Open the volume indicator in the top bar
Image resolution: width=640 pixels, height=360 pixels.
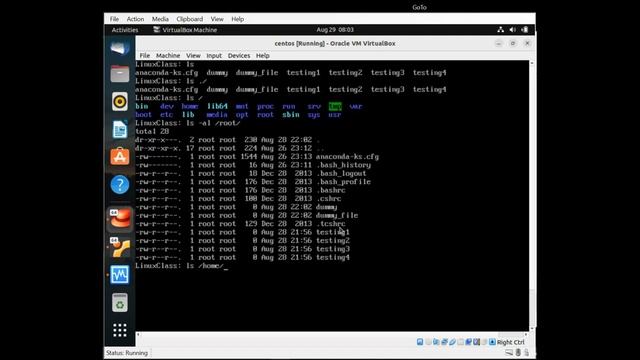click(x=513, y=29)
